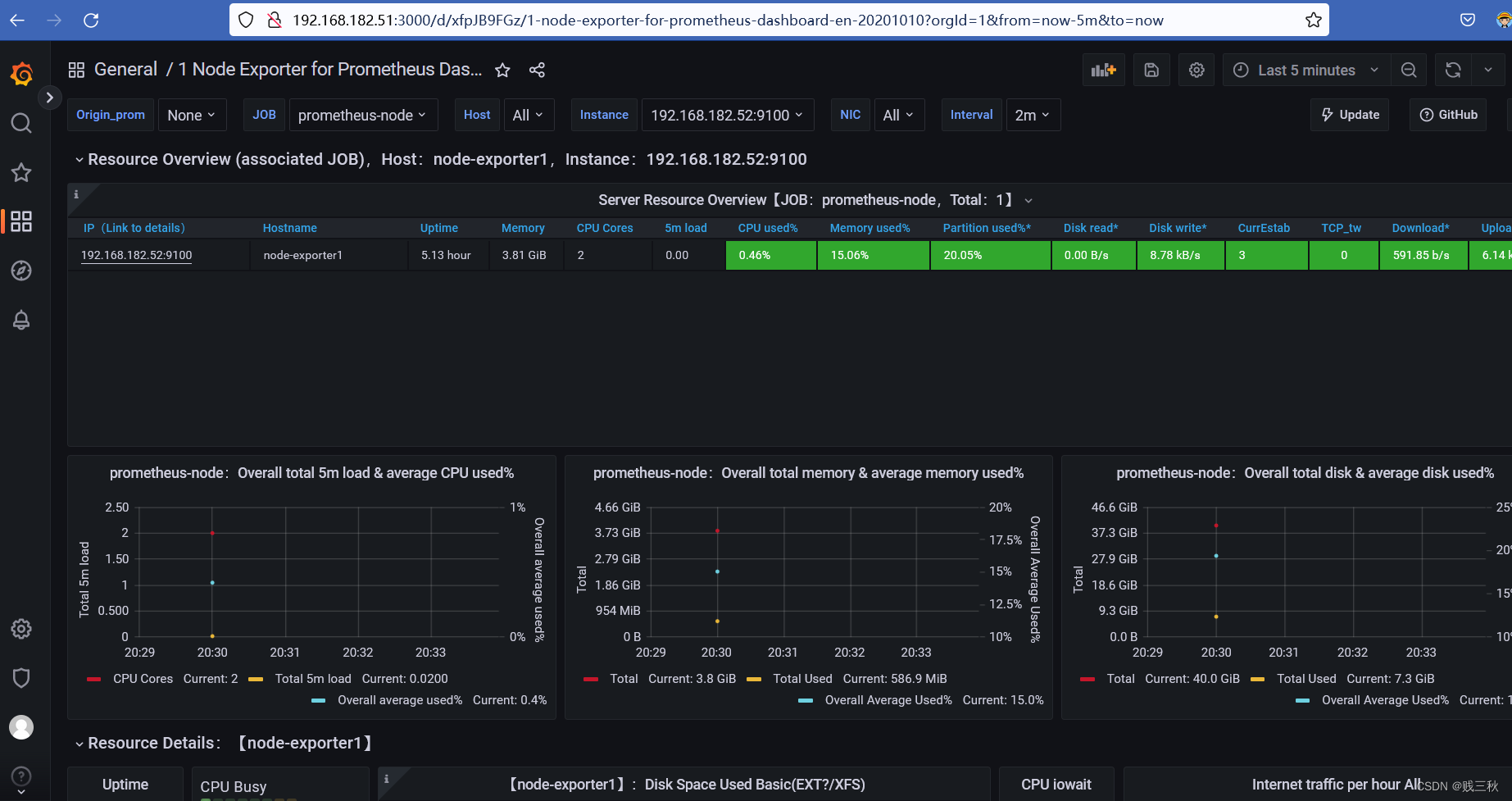Open the Alerting bell icon
This screenshot has height=801, width=1512.
(21, 320)
